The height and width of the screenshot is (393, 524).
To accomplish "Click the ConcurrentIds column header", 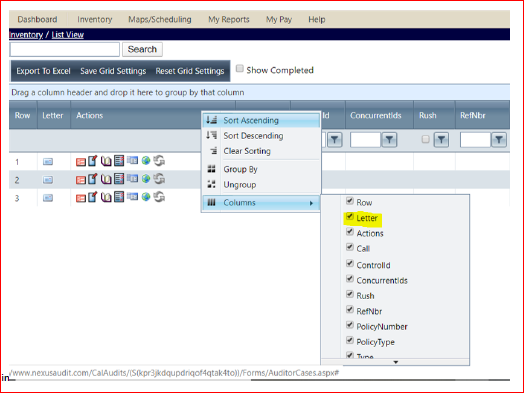I will pyautogui.click(x=379, y=115).
